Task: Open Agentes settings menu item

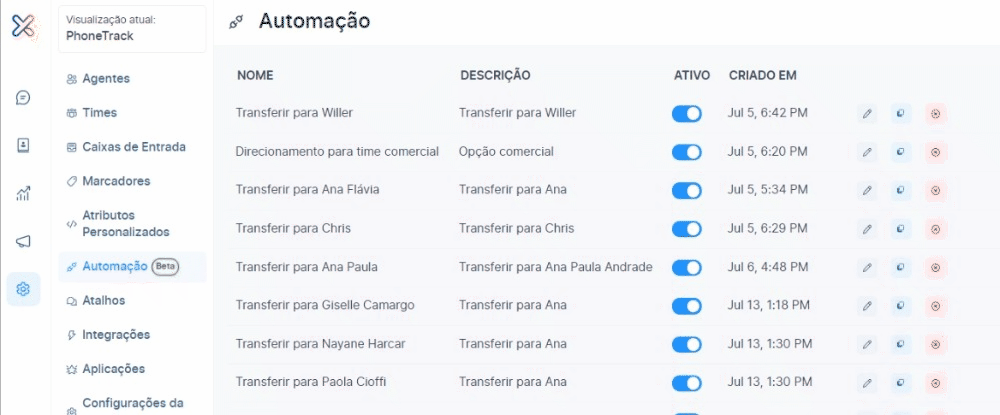Action: point(105,78)
